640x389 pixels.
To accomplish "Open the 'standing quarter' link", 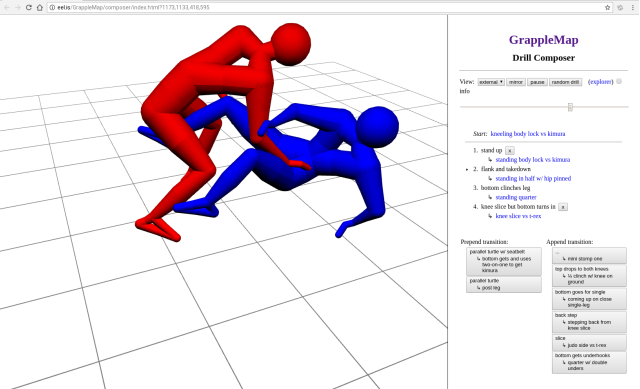I will tap(516, 197).
